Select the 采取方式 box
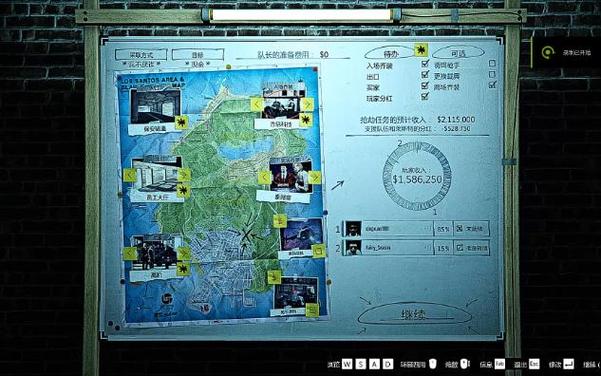This screenshot has height=376, width=601. pyautogui.click(x=141, y=55)
